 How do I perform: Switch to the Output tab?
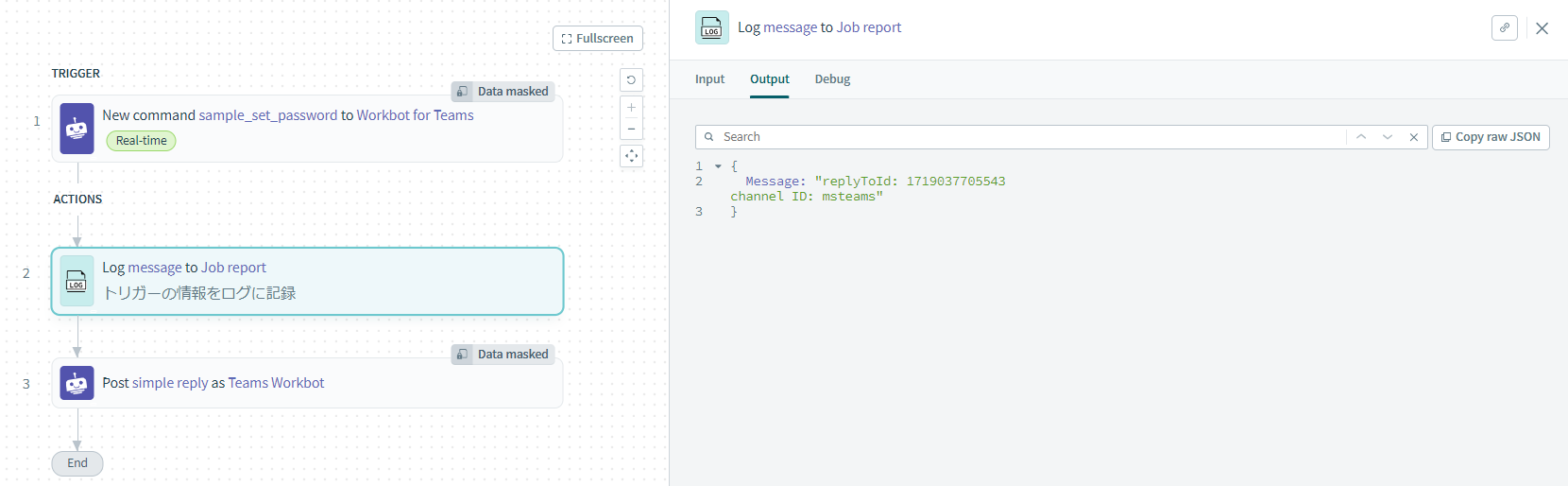tap(770, 79)
